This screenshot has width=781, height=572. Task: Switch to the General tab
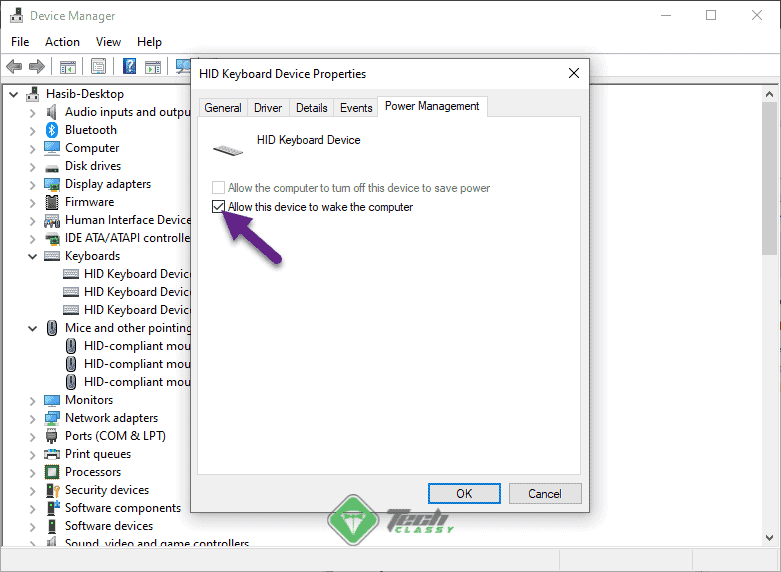click(x=223, y=108)
